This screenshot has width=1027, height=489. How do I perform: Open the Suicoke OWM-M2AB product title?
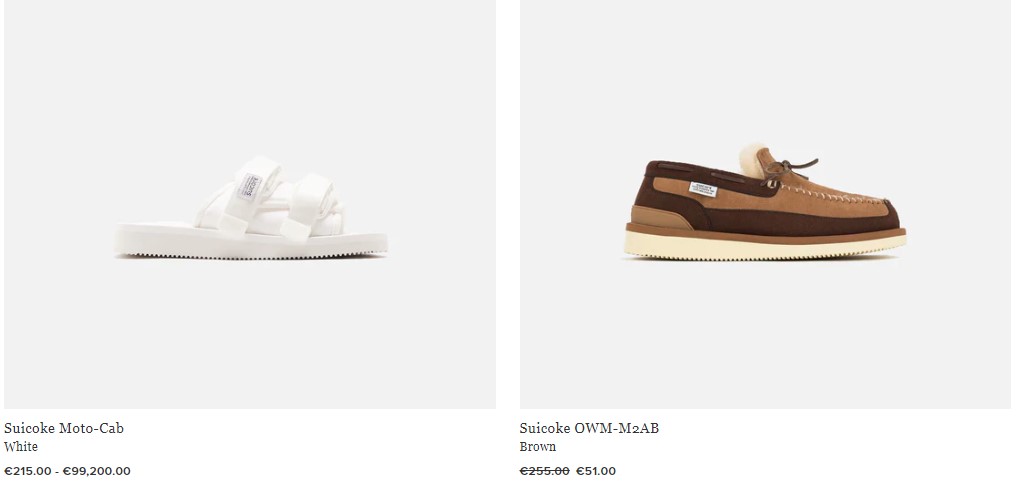pos(589,428)
